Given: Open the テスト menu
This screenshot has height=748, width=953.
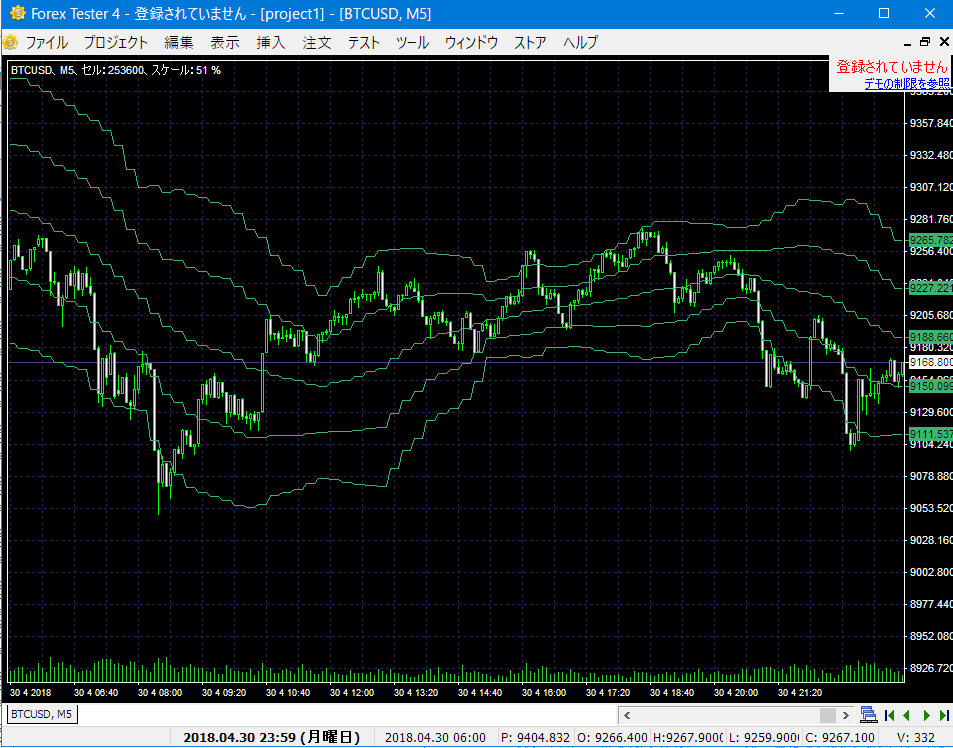Looking at the screenshot, I should click(363, 43).
